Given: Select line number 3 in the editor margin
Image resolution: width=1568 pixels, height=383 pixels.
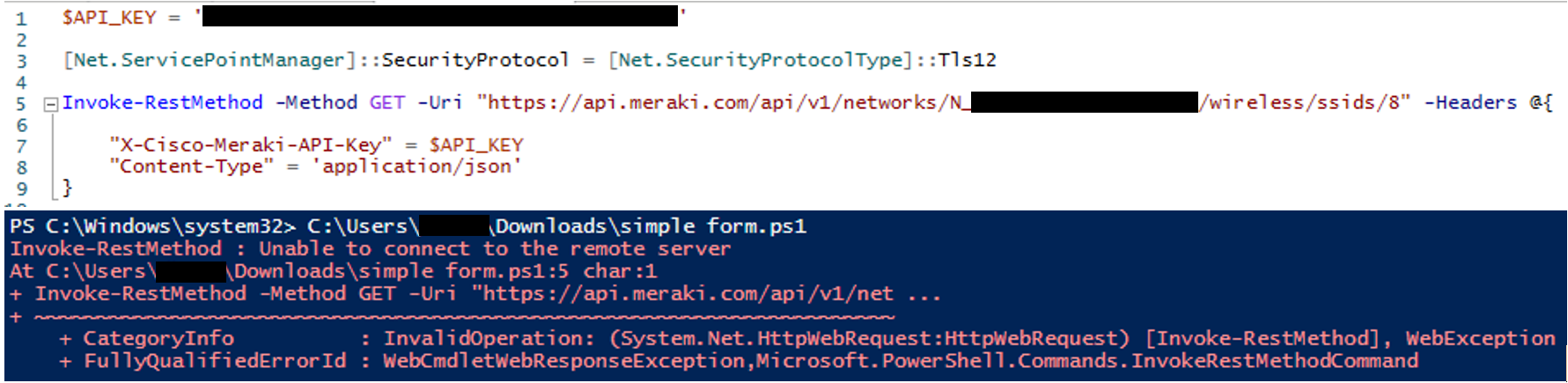Looking at the screenshot, I should [x=21, y=61].
